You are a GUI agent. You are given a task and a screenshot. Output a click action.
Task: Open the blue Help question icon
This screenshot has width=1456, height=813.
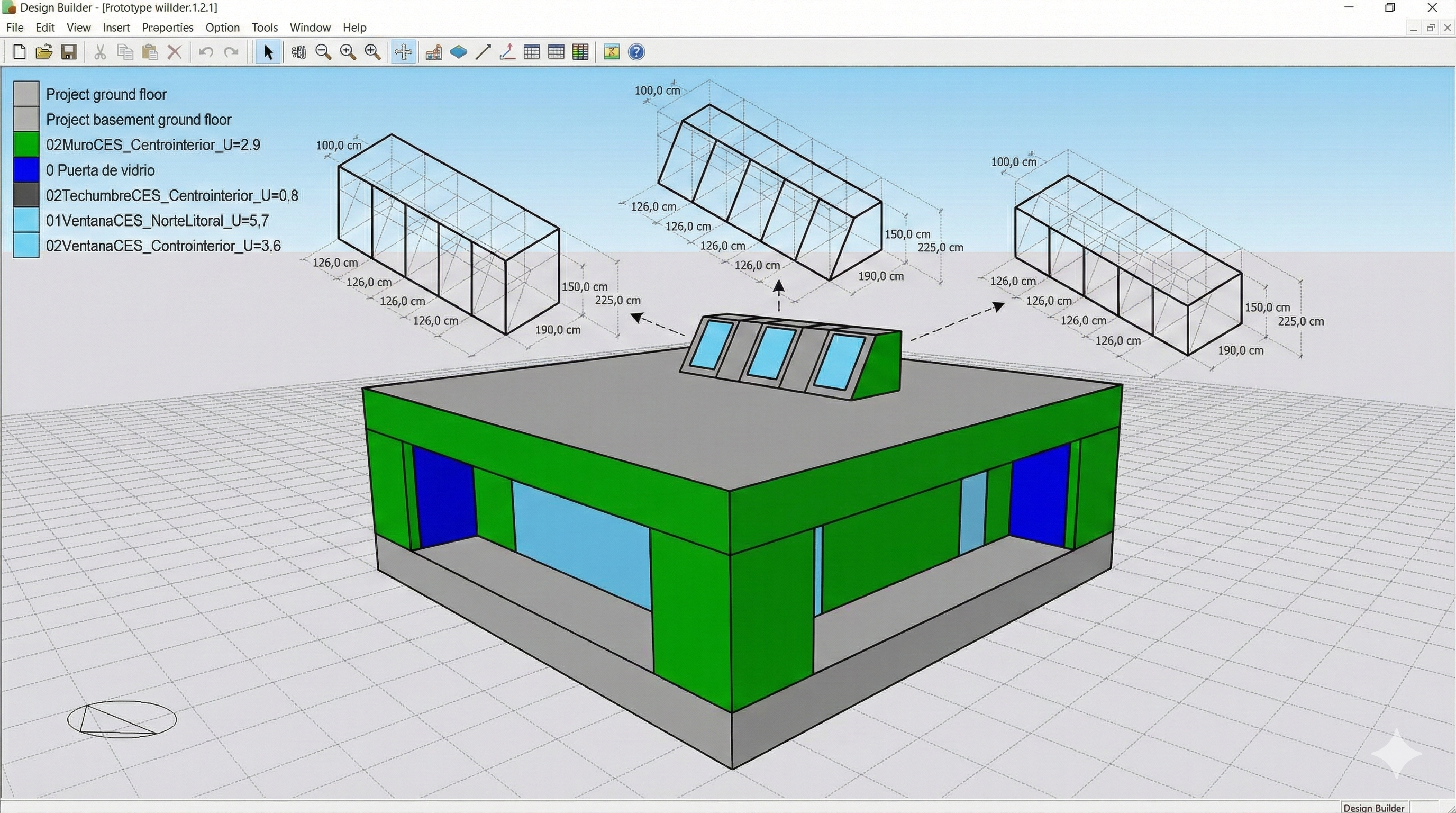pos(636,52)
